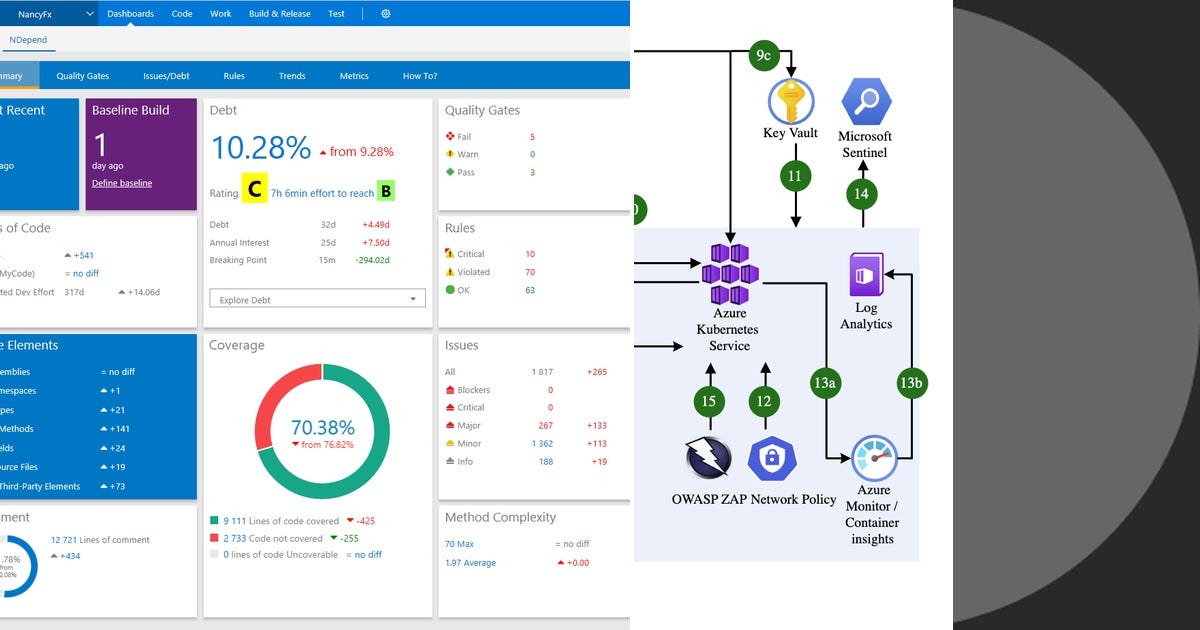Open Microsoft Sentinel from the diagram
This screenshot has width=1200, height=630.
[865, 100]
